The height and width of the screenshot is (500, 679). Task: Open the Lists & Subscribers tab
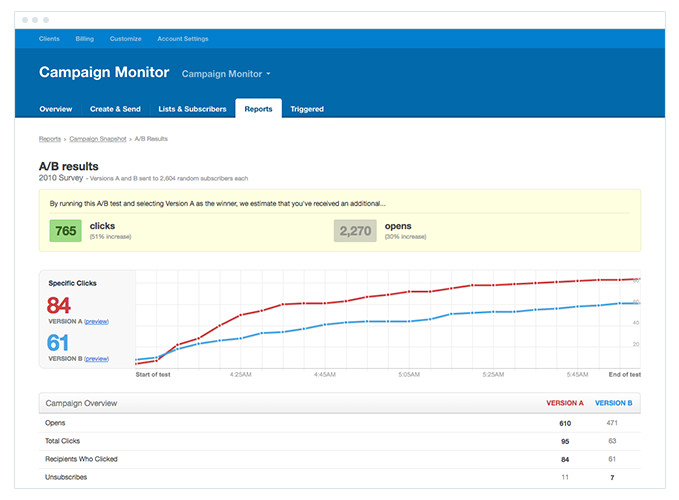(192, 109)
